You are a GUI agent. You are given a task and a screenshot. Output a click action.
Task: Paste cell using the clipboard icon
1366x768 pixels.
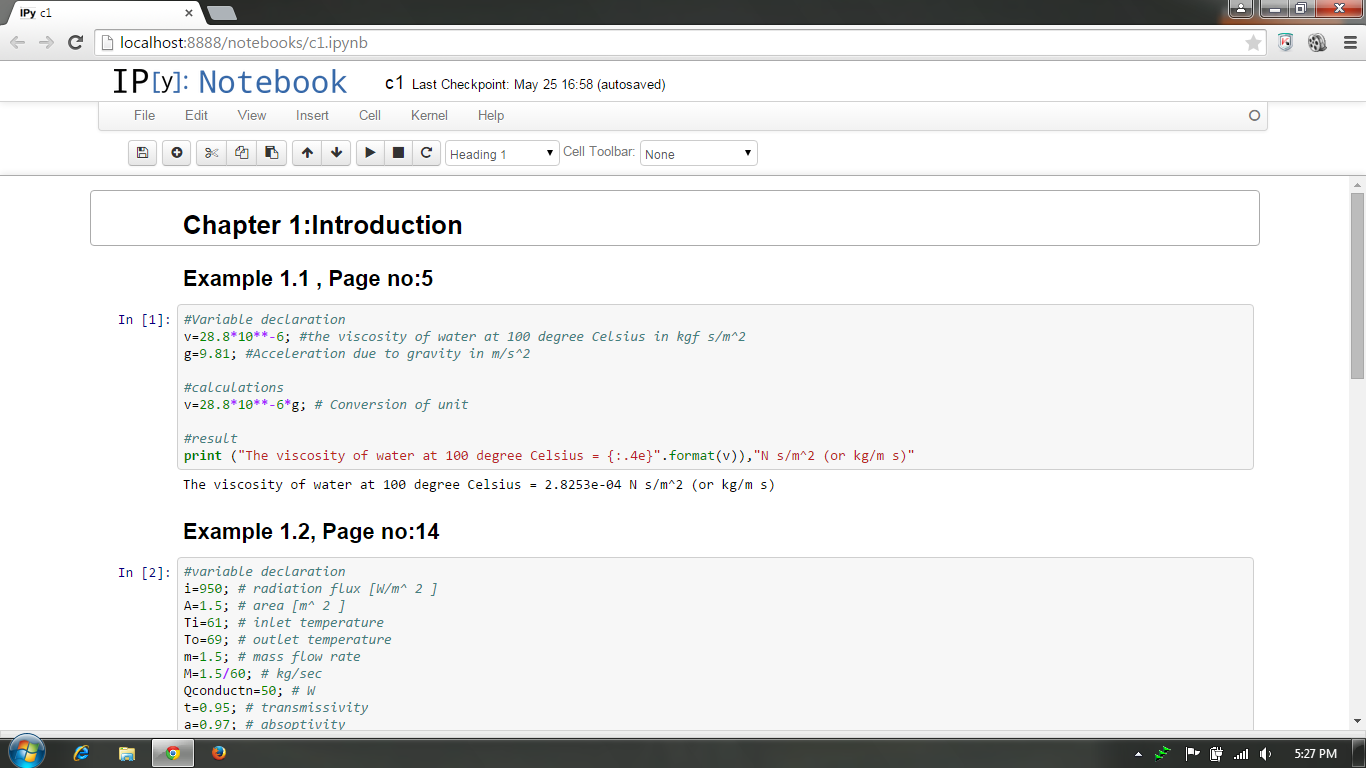(271, 153)
